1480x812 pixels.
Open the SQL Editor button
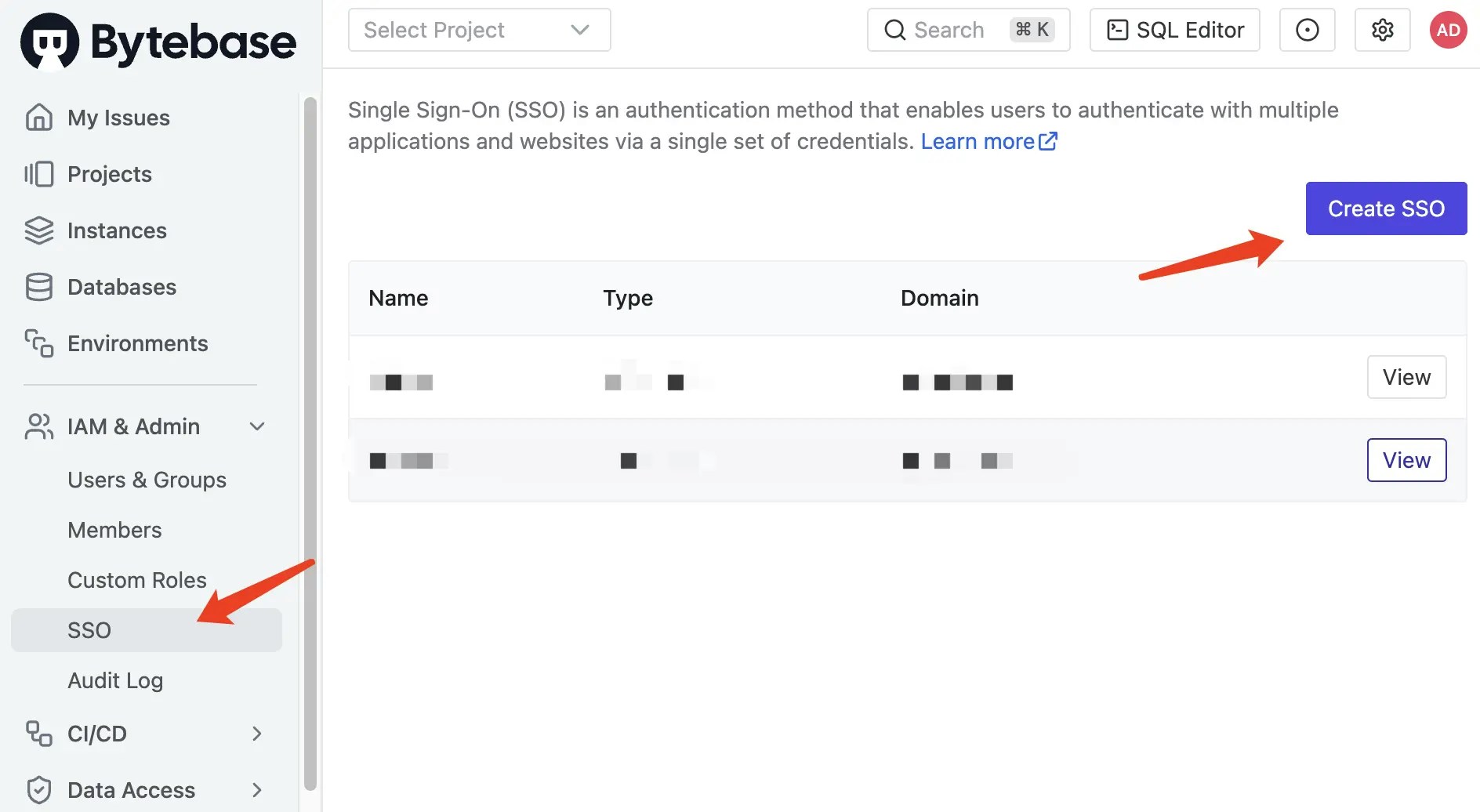click(1174, 30)
